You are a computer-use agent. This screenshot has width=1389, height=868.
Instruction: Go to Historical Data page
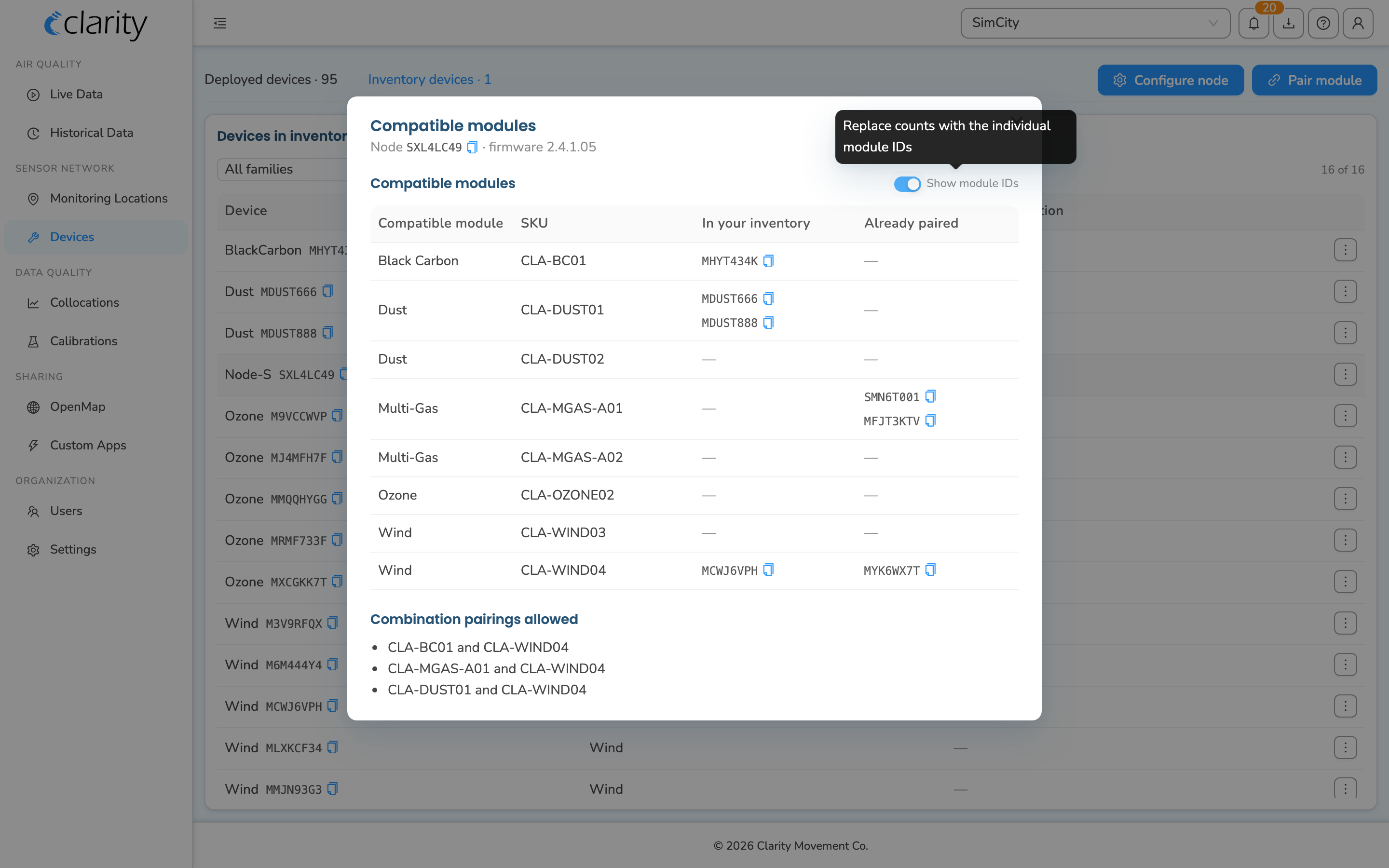click(96, 133)
